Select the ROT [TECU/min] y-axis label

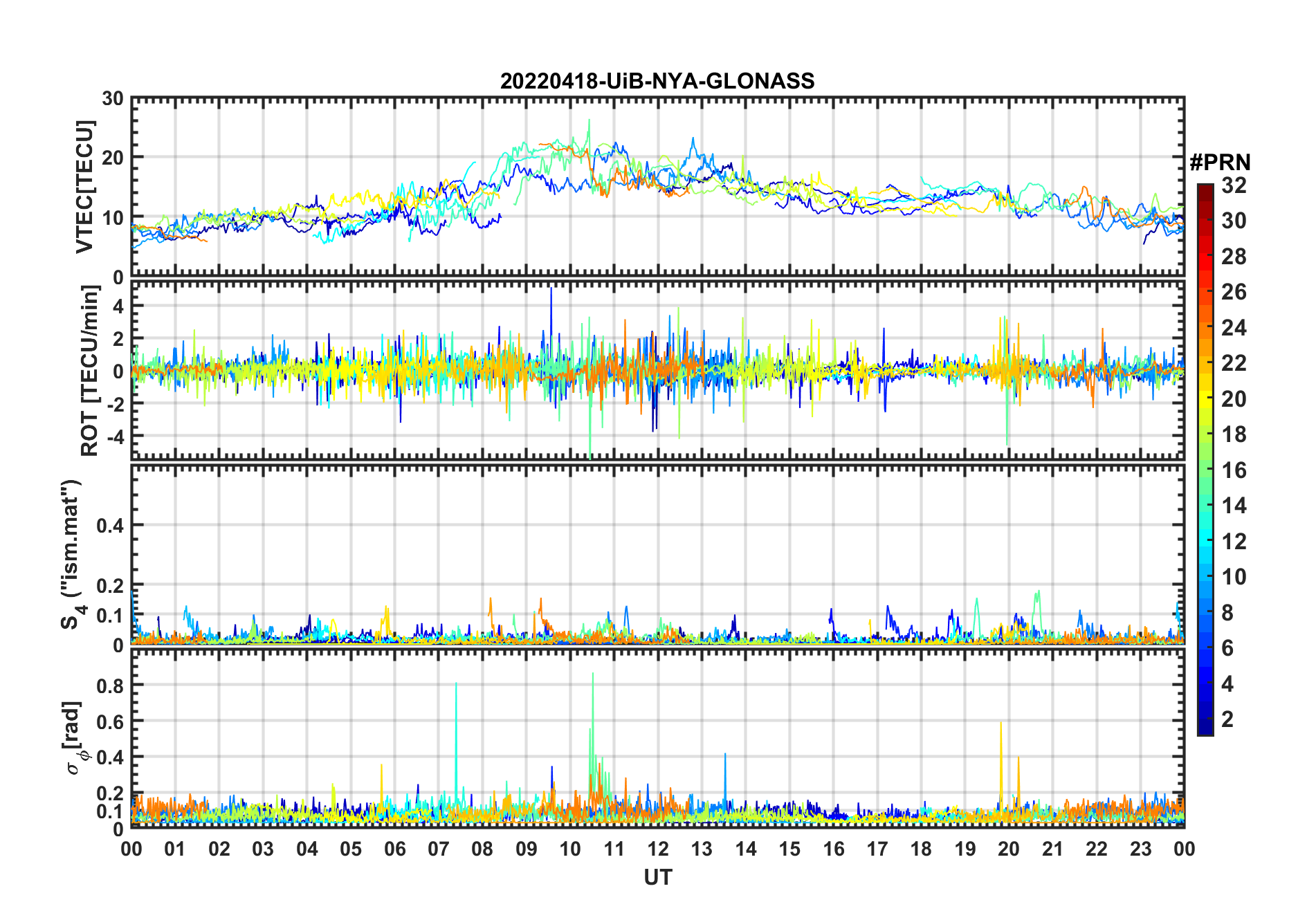coord(89,371)
